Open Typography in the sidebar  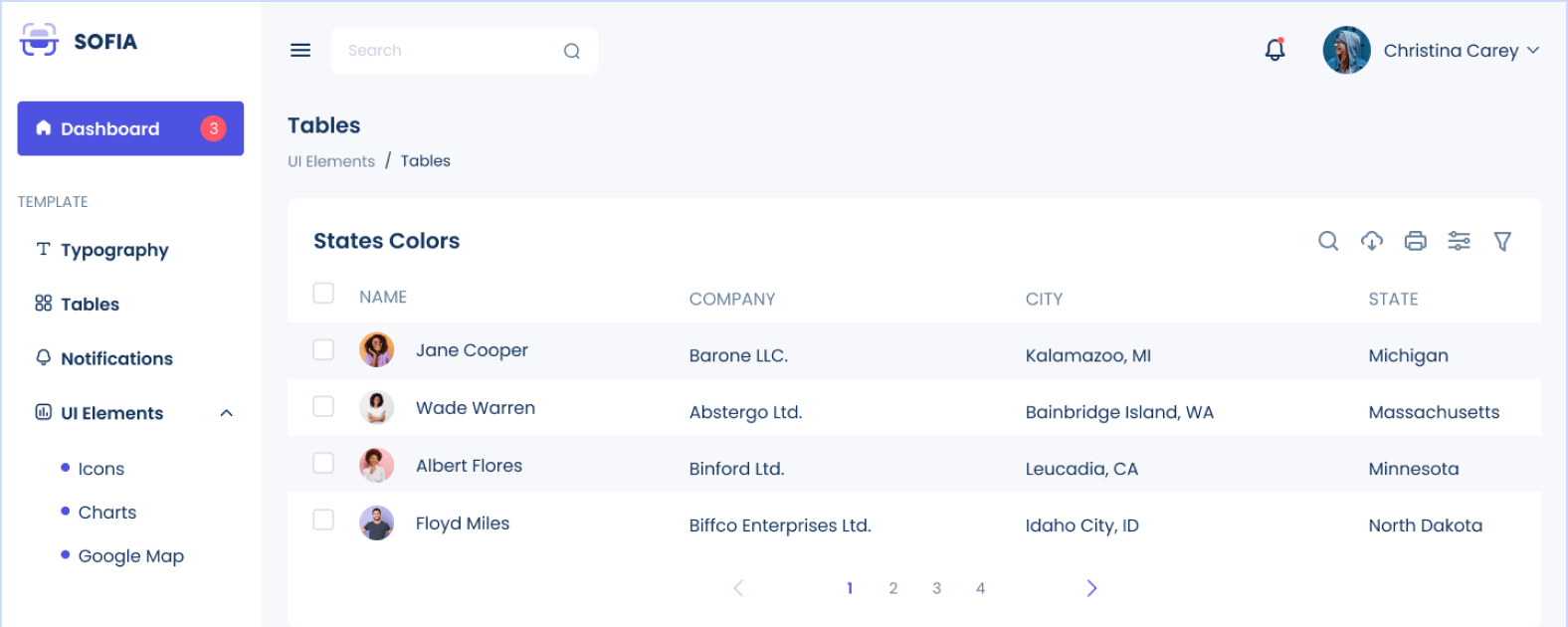click(x=114, y=250)
